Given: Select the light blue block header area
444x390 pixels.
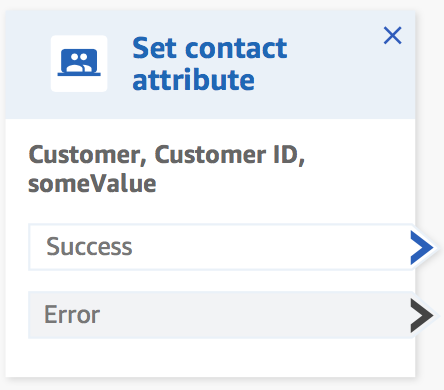Looking at the screenshot, I should click(210, 65).
